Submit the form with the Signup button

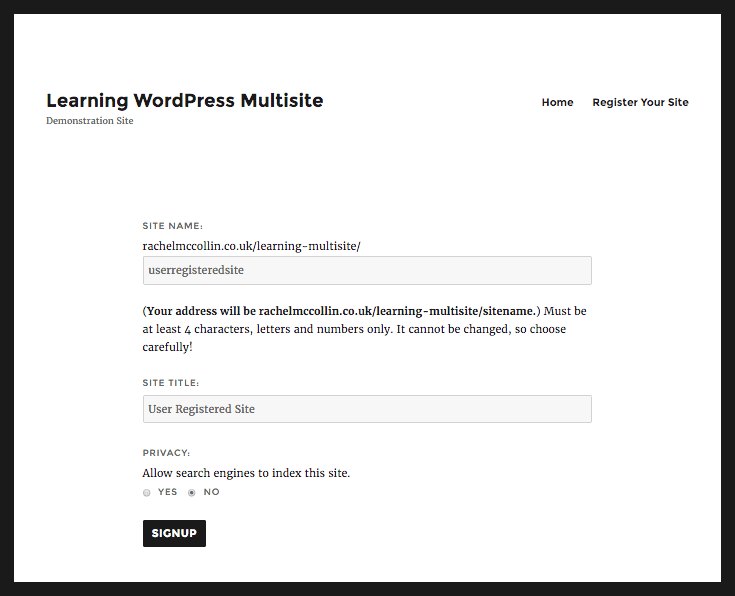pyautogui.click(x=174, y=533)
